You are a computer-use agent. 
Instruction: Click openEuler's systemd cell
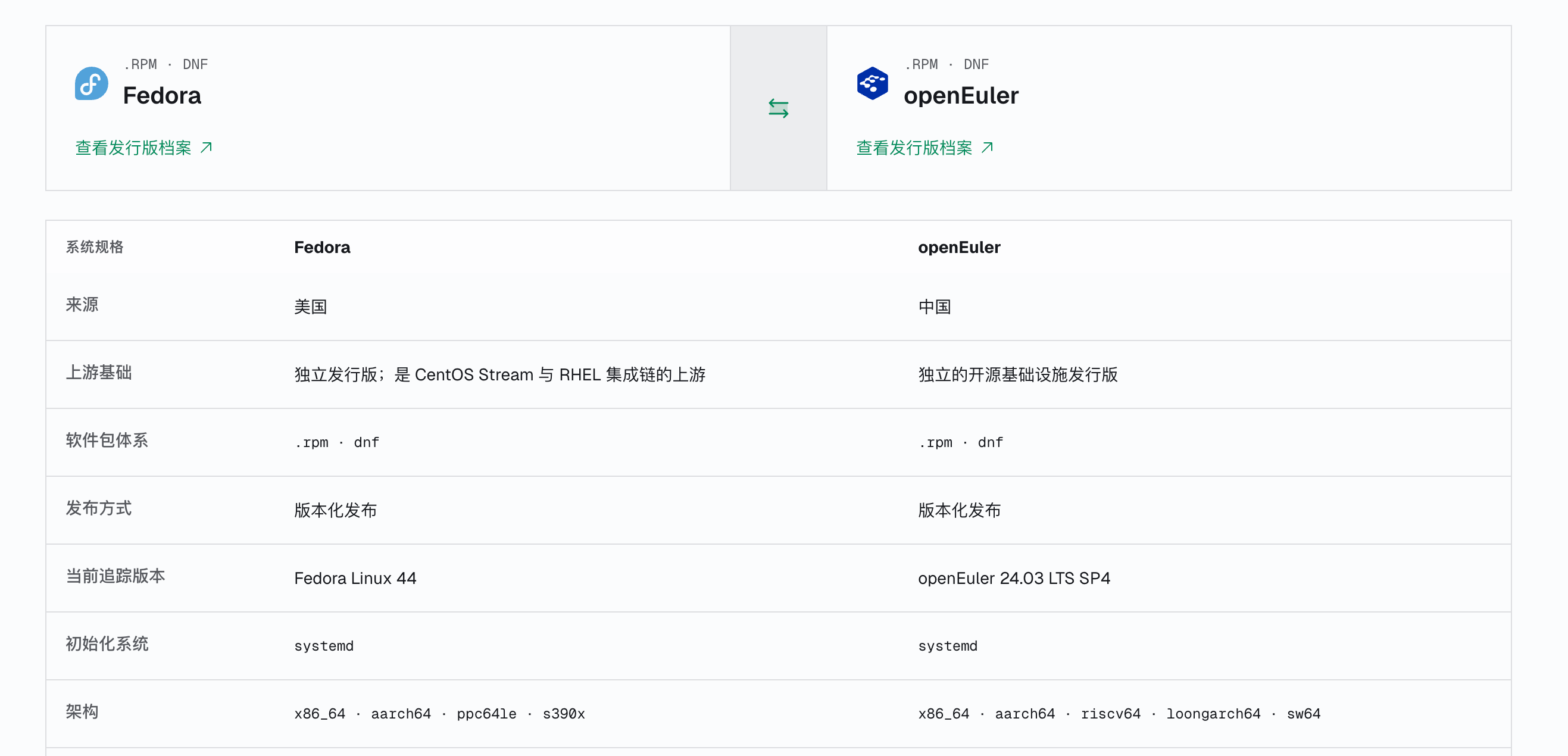point(948,646)
